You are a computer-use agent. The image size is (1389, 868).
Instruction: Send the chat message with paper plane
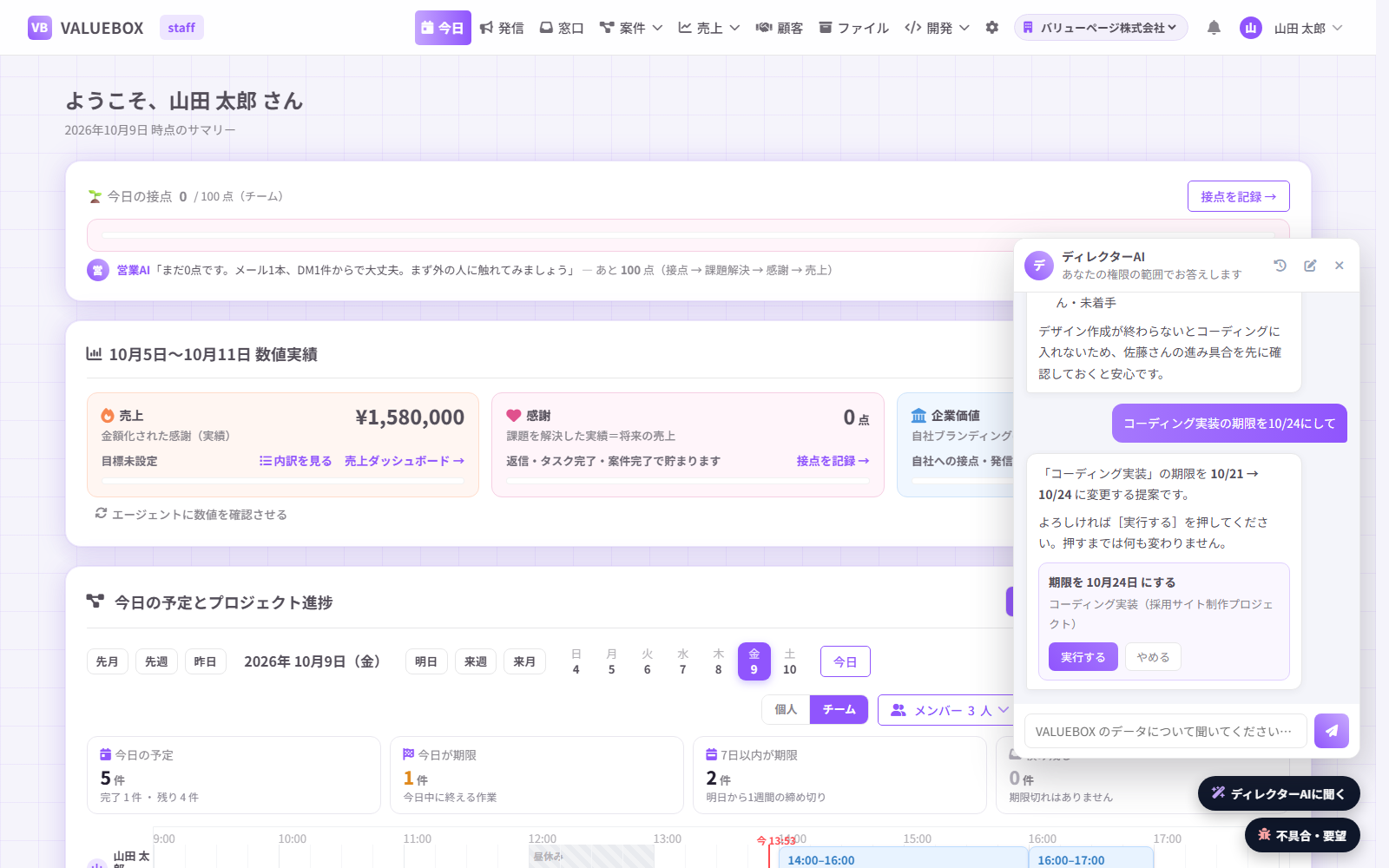1332,731
